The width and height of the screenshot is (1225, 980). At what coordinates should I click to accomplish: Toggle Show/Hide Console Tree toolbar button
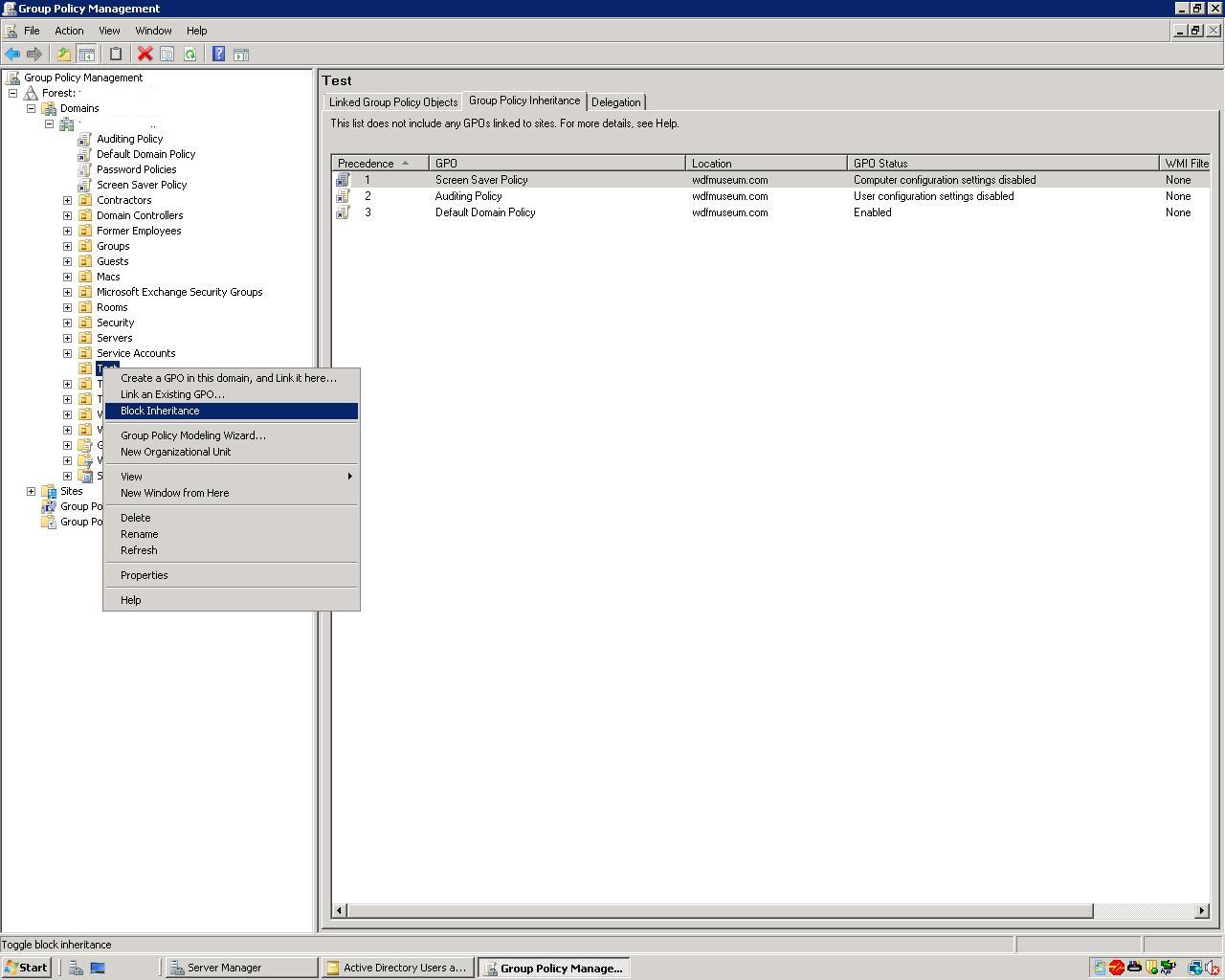tap(86, 55)
